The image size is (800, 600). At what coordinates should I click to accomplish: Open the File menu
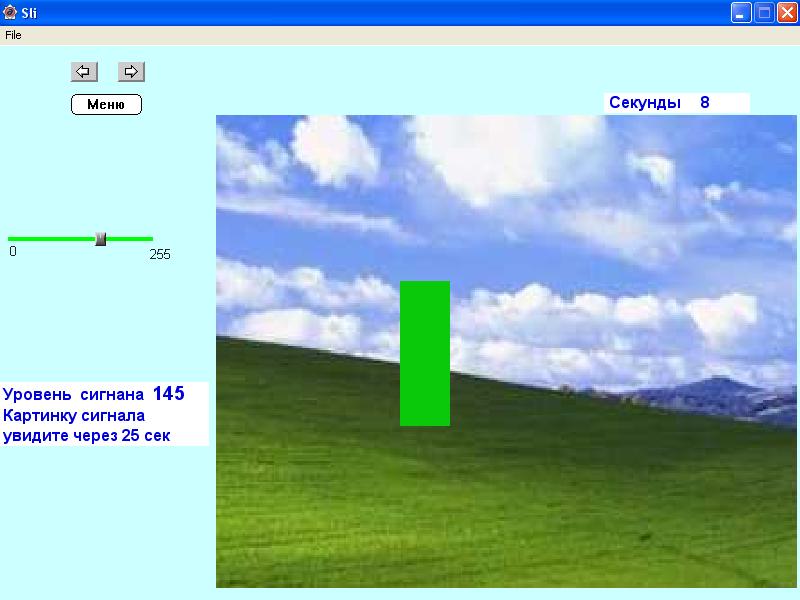click(13, 35)
